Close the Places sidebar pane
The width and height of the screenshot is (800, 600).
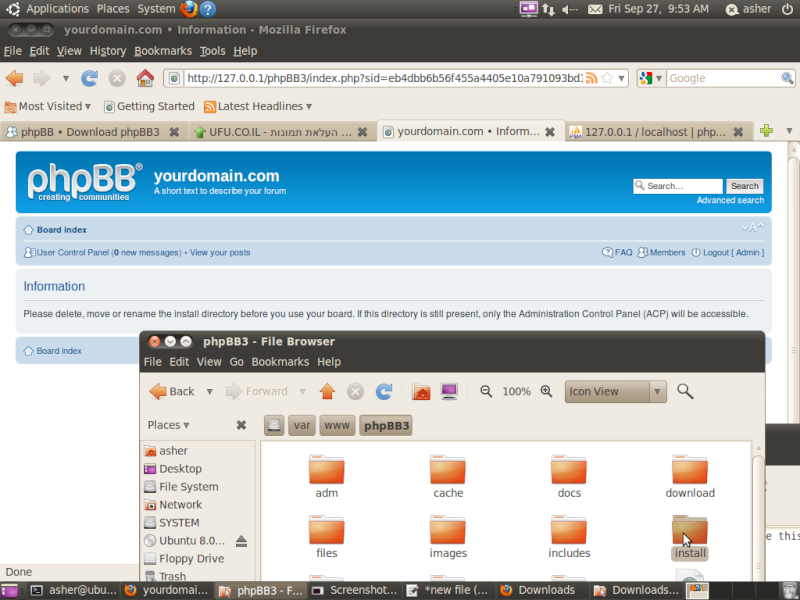click(241, 425)
